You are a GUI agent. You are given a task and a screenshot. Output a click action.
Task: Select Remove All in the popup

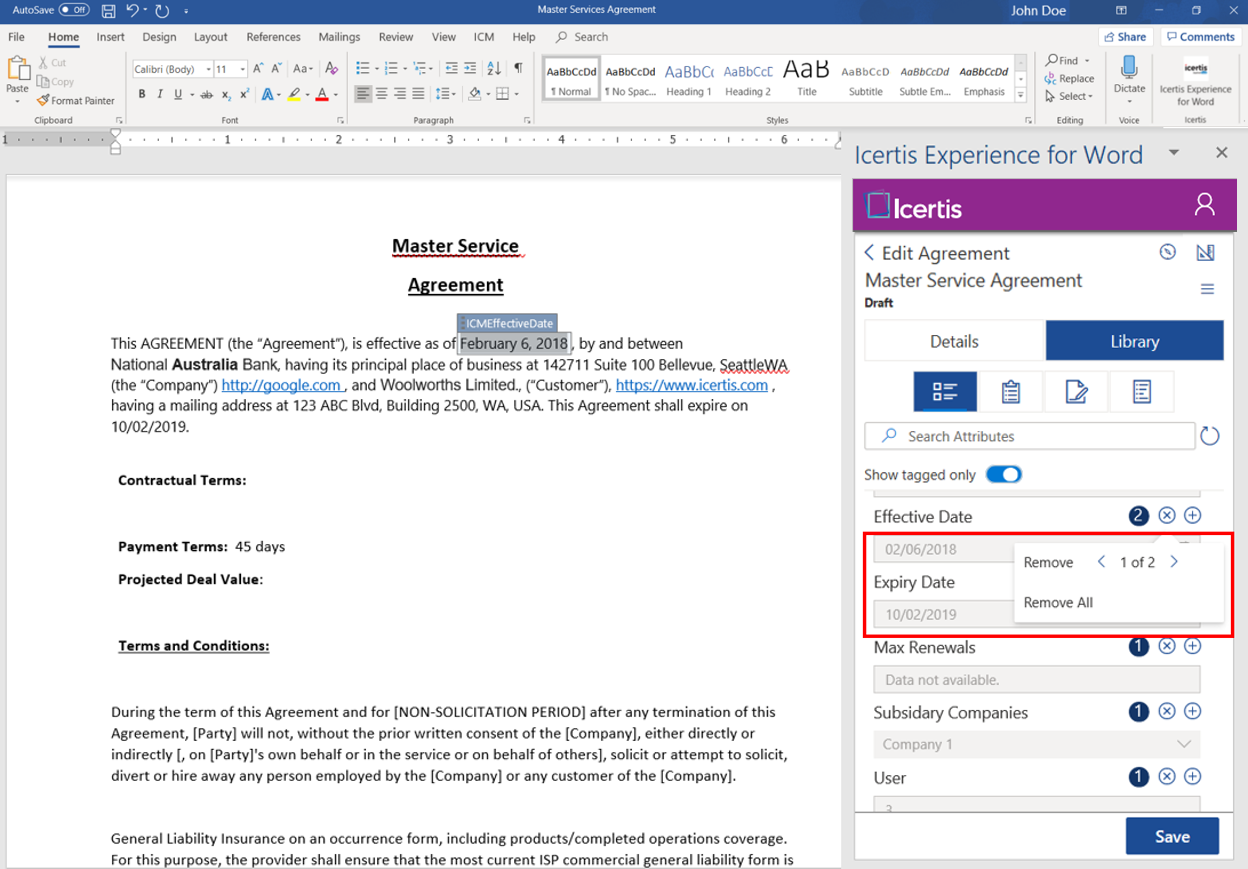(x=1058, y=603)
